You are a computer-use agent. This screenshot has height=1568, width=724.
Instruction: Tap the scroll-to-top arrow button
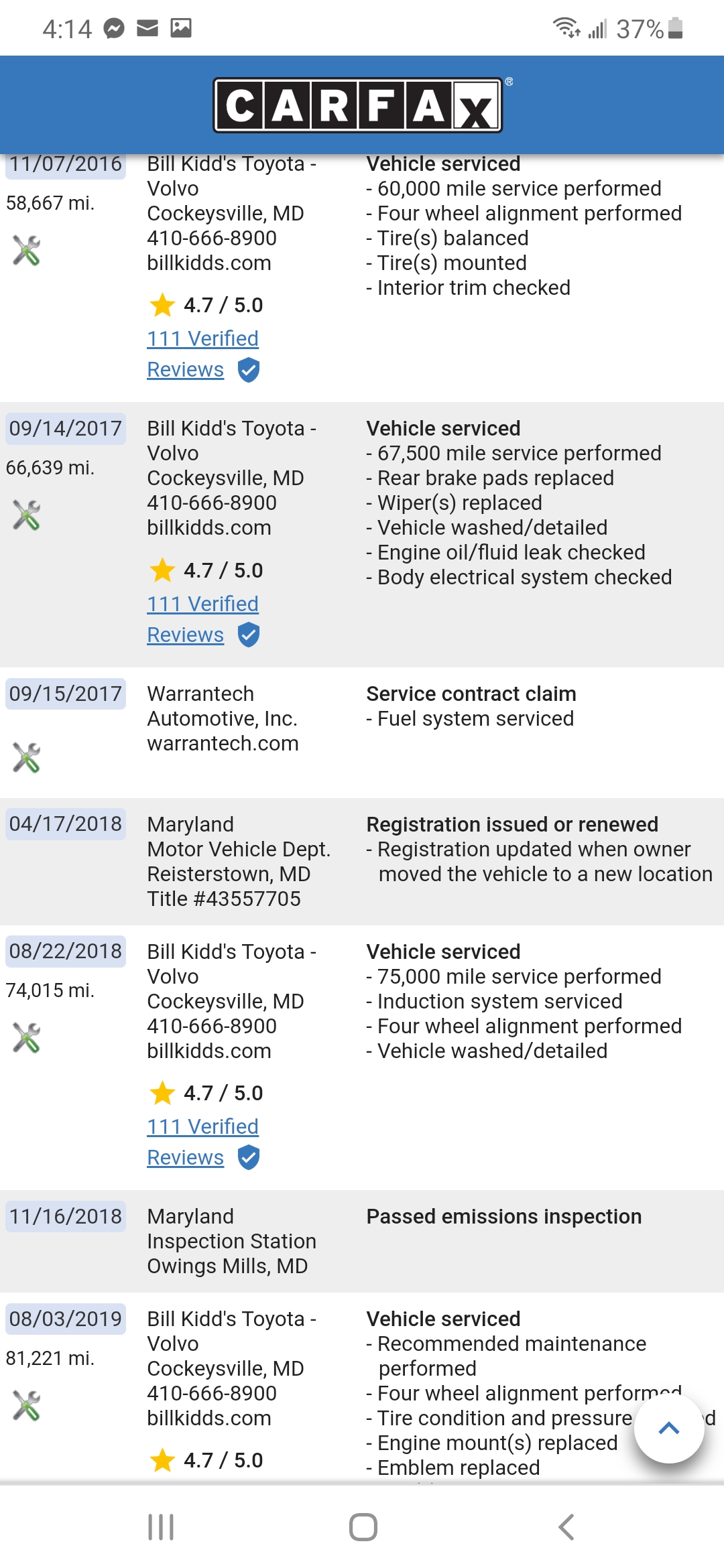(x=668, y=1428)
